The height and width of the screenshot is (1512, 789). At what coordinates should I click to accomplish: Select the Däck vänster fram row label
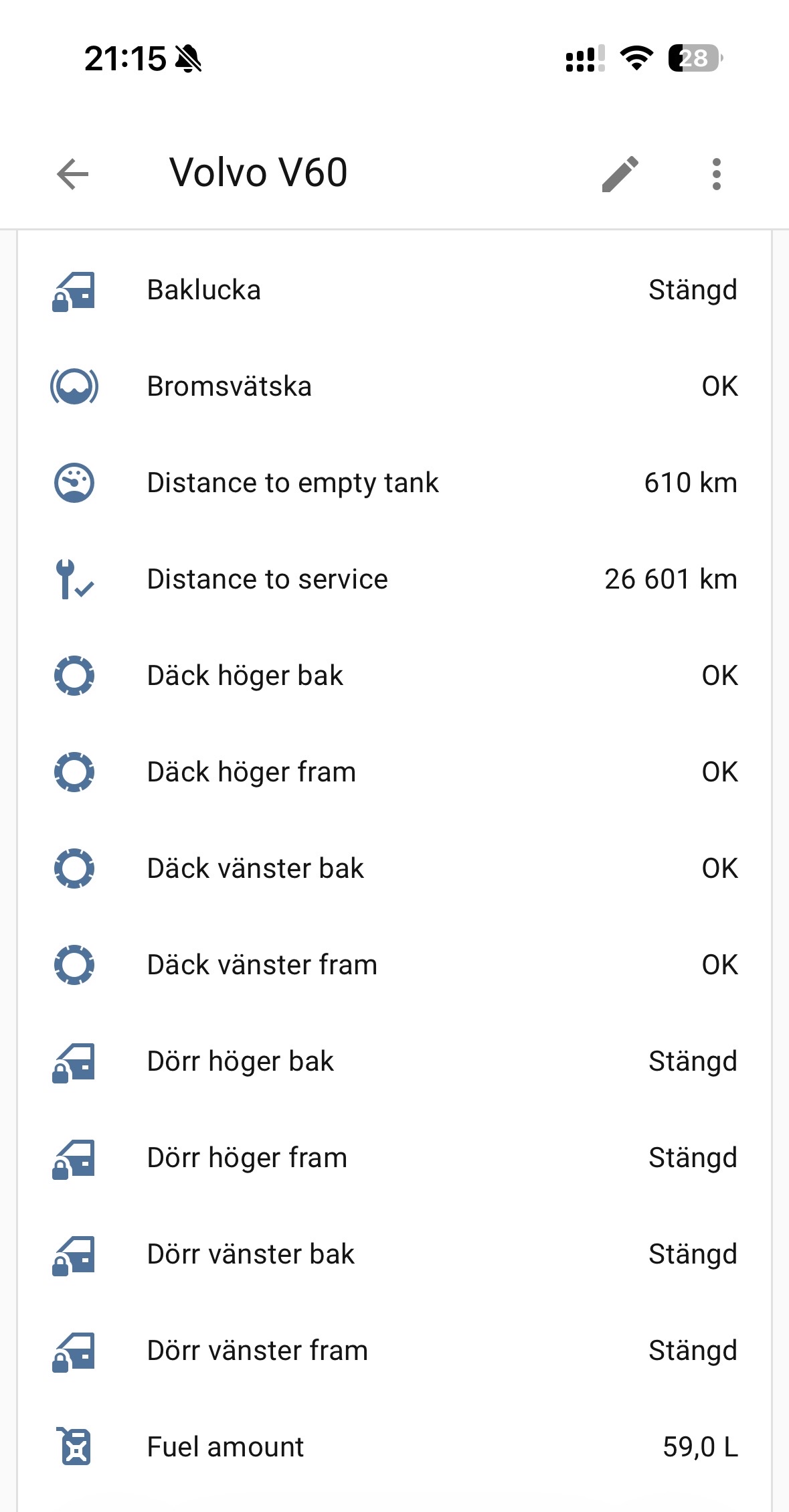coord(262,965)
